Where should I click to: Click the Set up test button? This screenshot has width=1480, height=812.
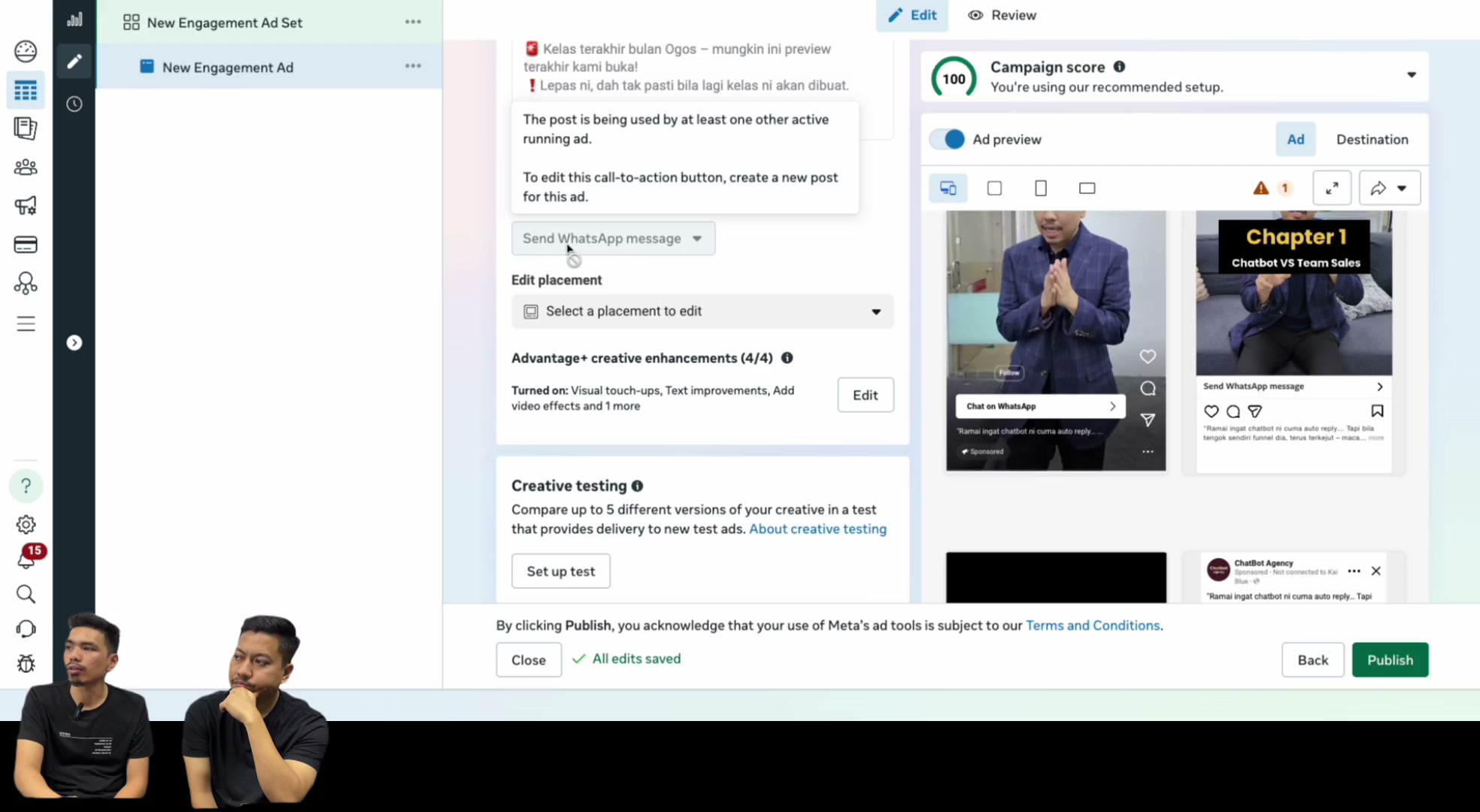(x=560, y=571)
